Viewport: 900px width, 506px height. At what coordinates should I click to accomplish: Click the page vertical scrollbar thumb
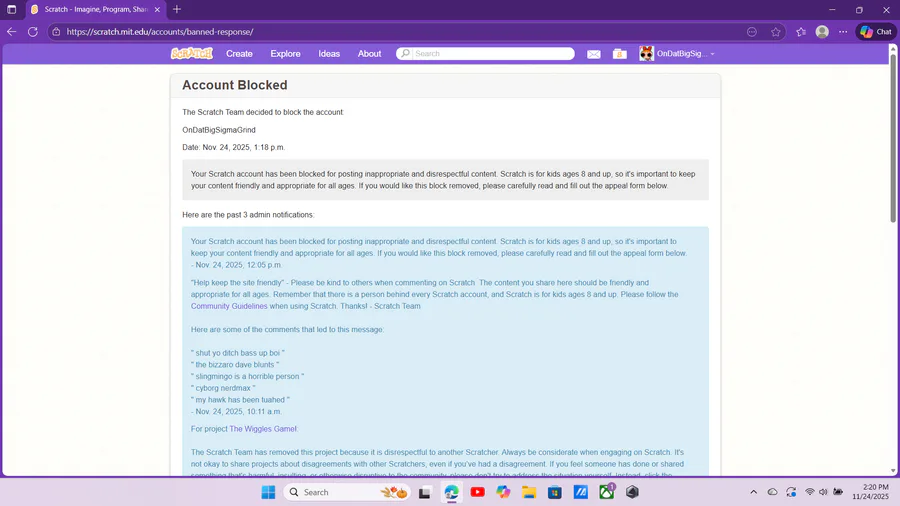point(893,139)
